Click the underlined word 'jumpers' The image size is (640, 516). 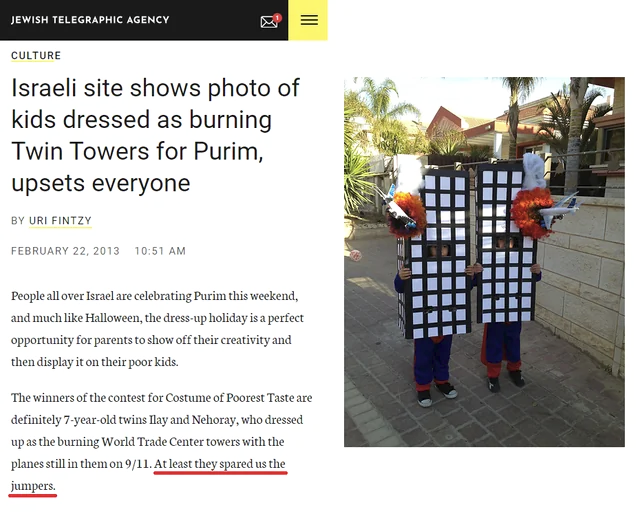pos(32,486)
